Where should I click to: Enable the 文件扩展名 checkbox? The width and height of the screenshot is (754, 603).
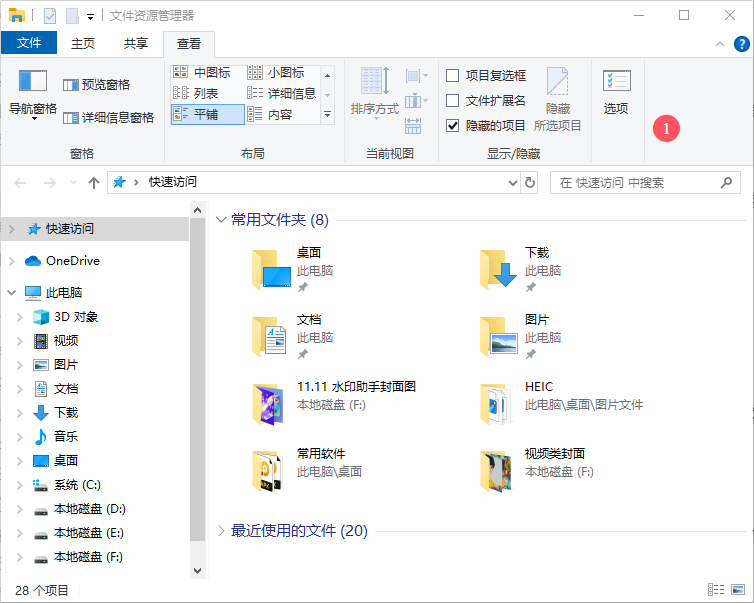(x=486, y=100)
